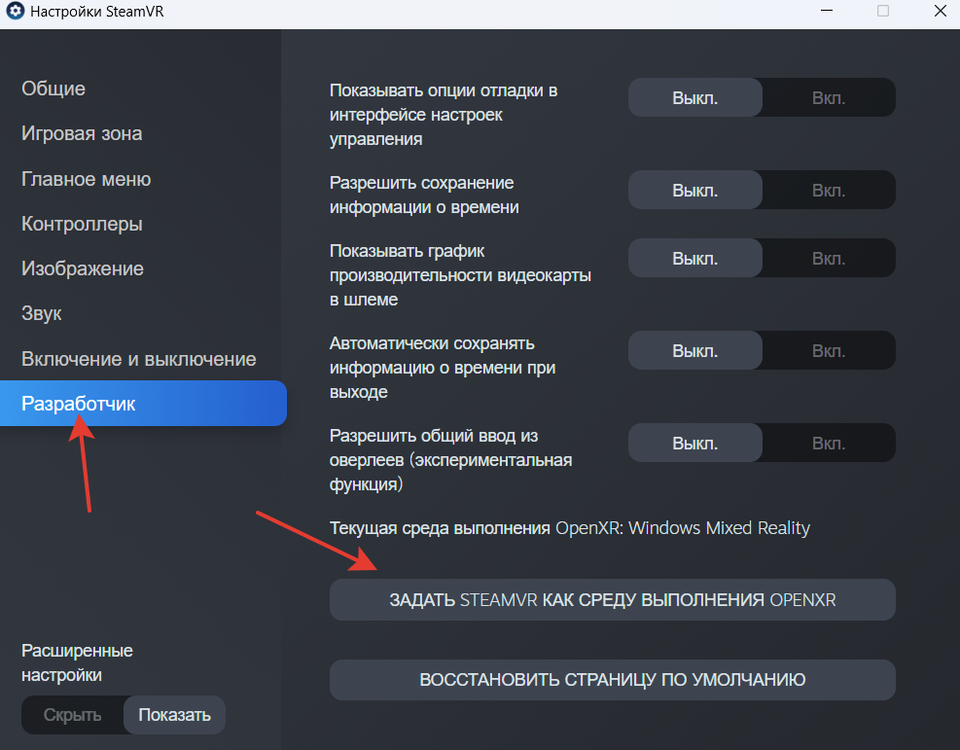Open the Звук settings page
Screen dimensions: 960x750
[42, 314]
